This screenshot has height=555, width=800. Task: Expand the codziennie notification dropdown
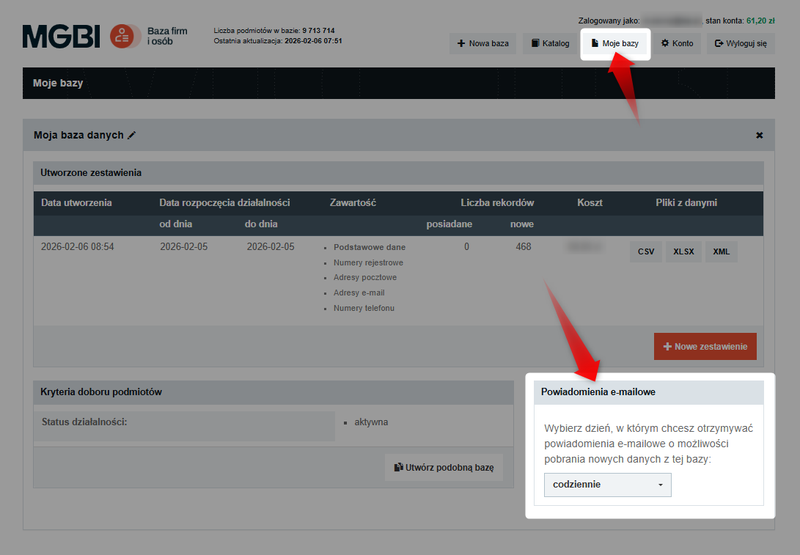coord(607,485)
